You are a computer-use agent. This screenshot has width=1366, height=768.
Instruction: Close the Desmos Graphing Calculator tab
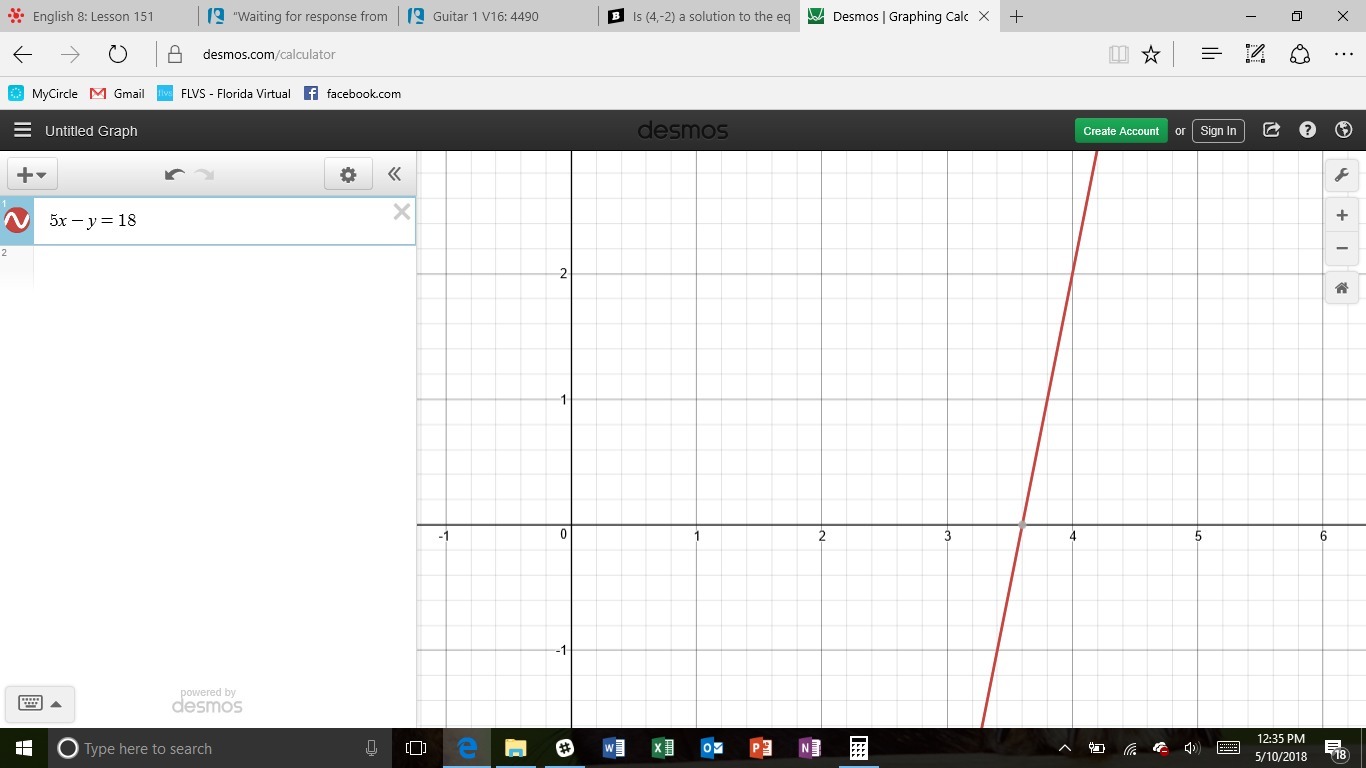pos(984,16)
